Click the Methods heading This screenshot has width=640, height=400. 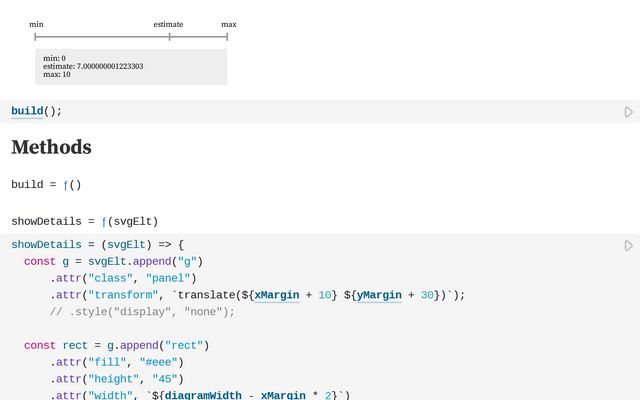(x=51, y=147)
